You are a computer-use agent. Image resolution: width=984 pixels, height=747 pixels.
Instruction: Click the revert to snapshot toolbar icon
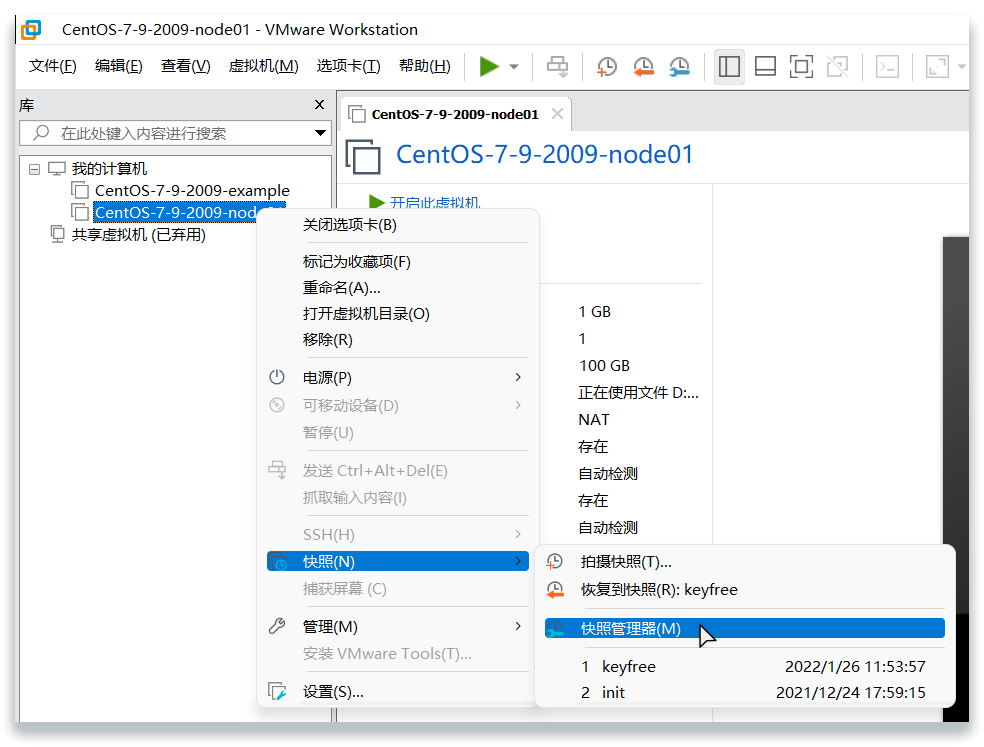643,66
